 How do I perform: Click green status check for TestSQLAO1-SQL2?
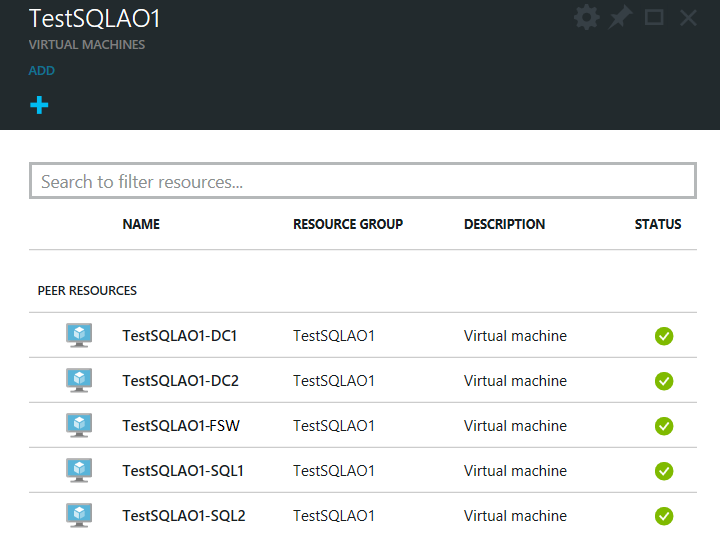point(664,516)
